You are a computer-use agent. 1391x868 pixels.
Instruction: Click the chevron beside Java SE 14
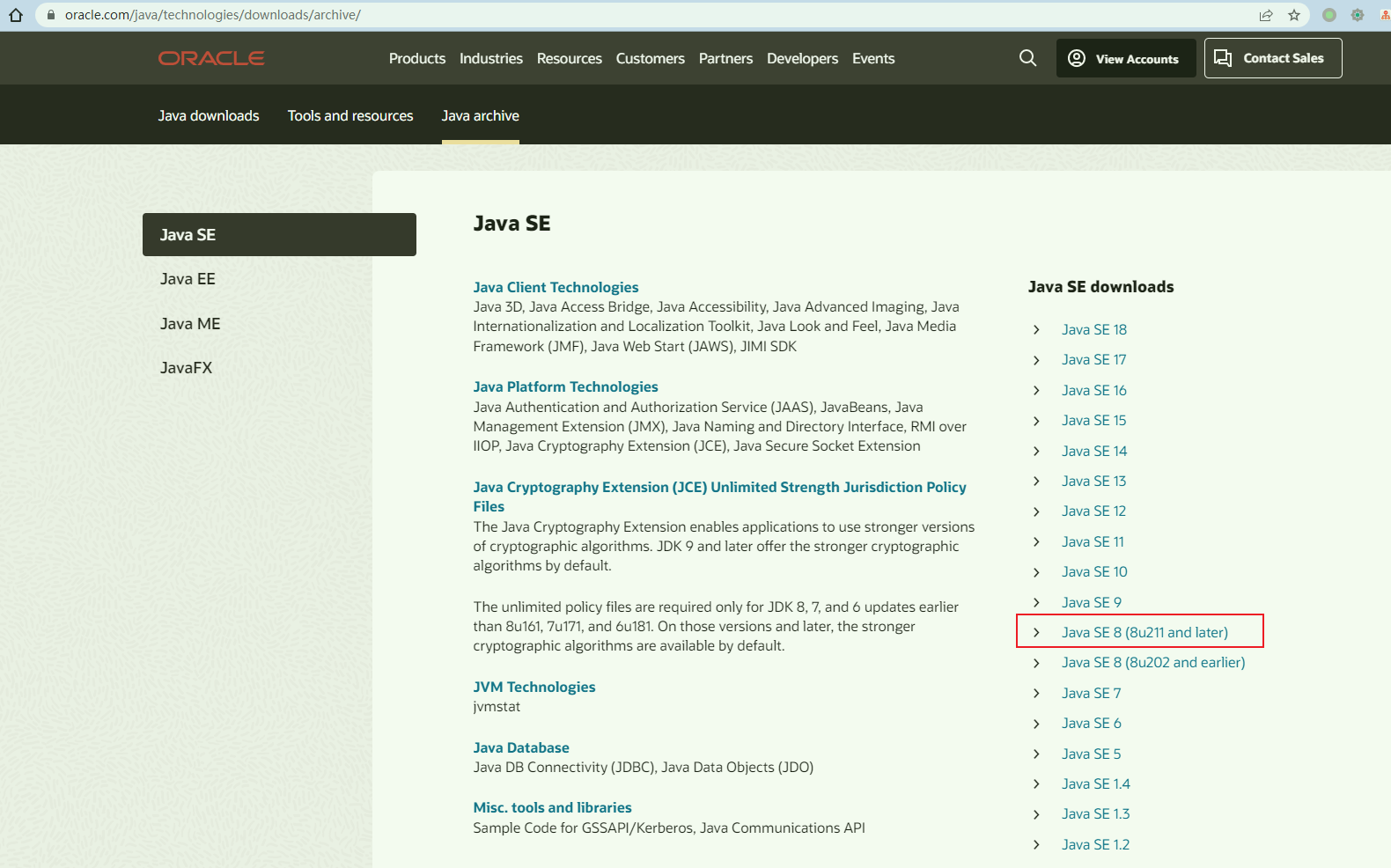[1036, 451]
